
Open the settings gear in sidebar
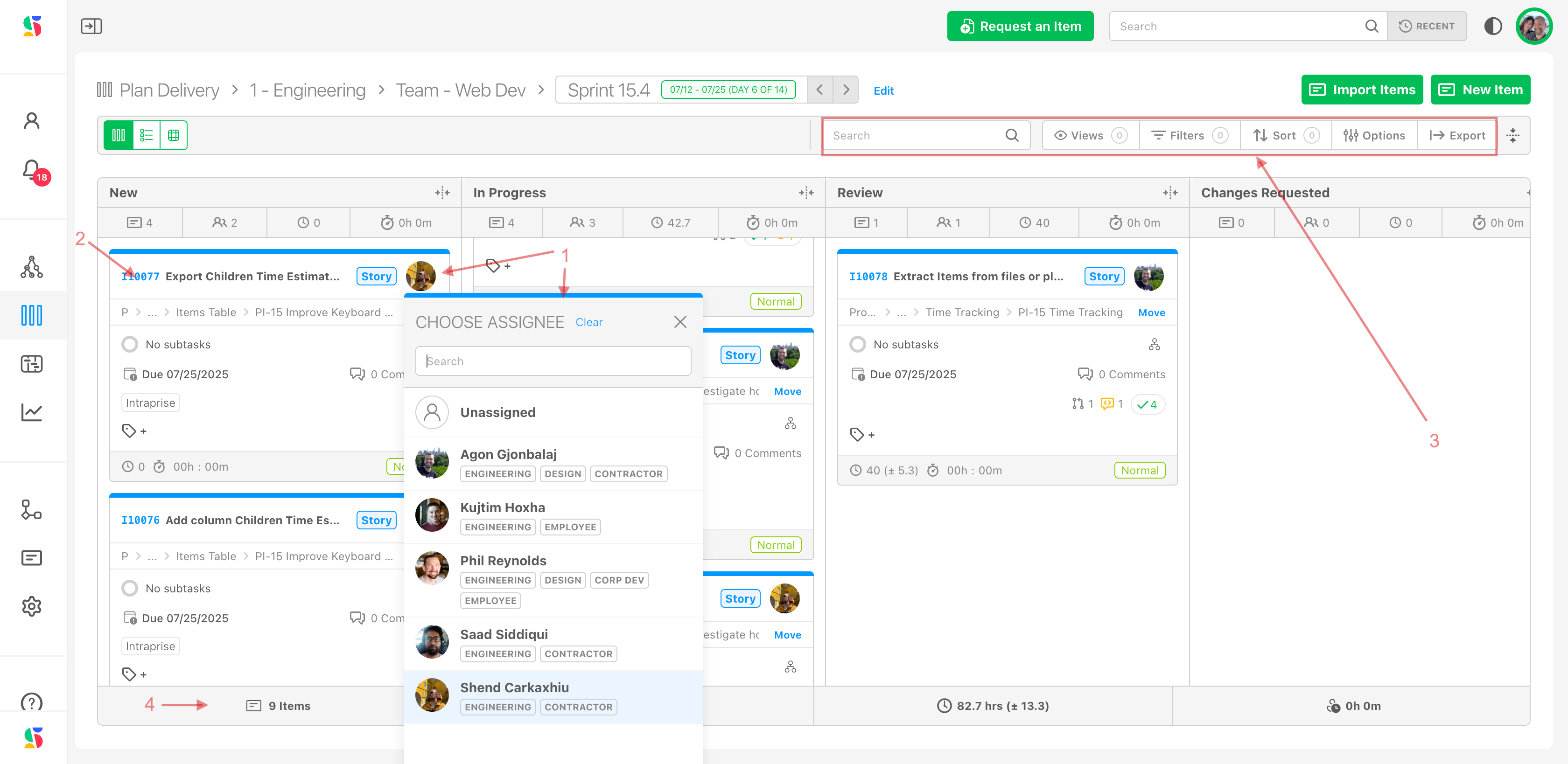32,606
